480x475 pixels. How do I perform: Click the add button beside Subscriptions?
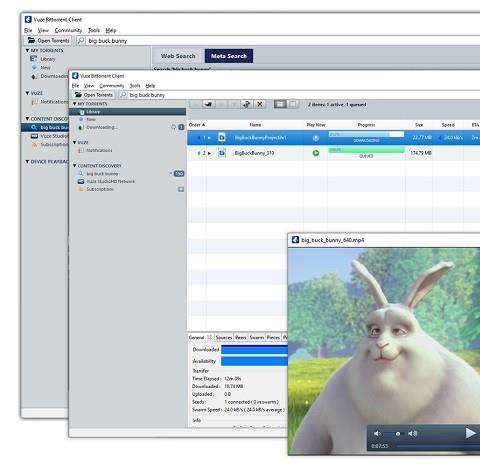181,189
